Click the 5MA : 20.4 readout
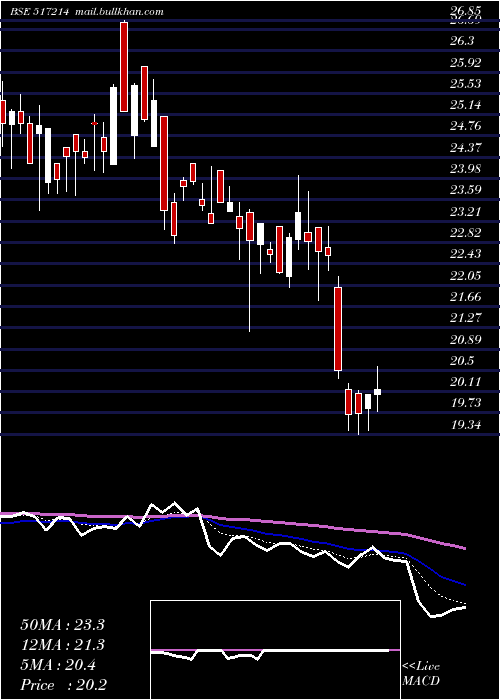 tap(58, 665)
